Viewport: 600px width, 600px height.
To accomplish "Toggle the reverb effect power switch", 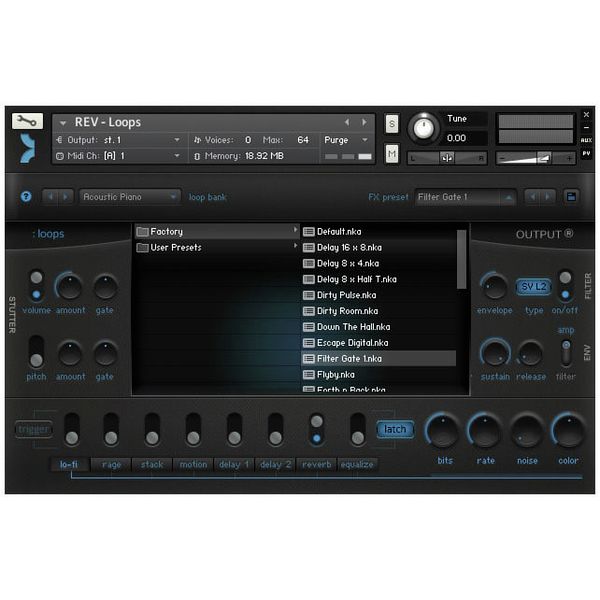I will click(316, 429).
